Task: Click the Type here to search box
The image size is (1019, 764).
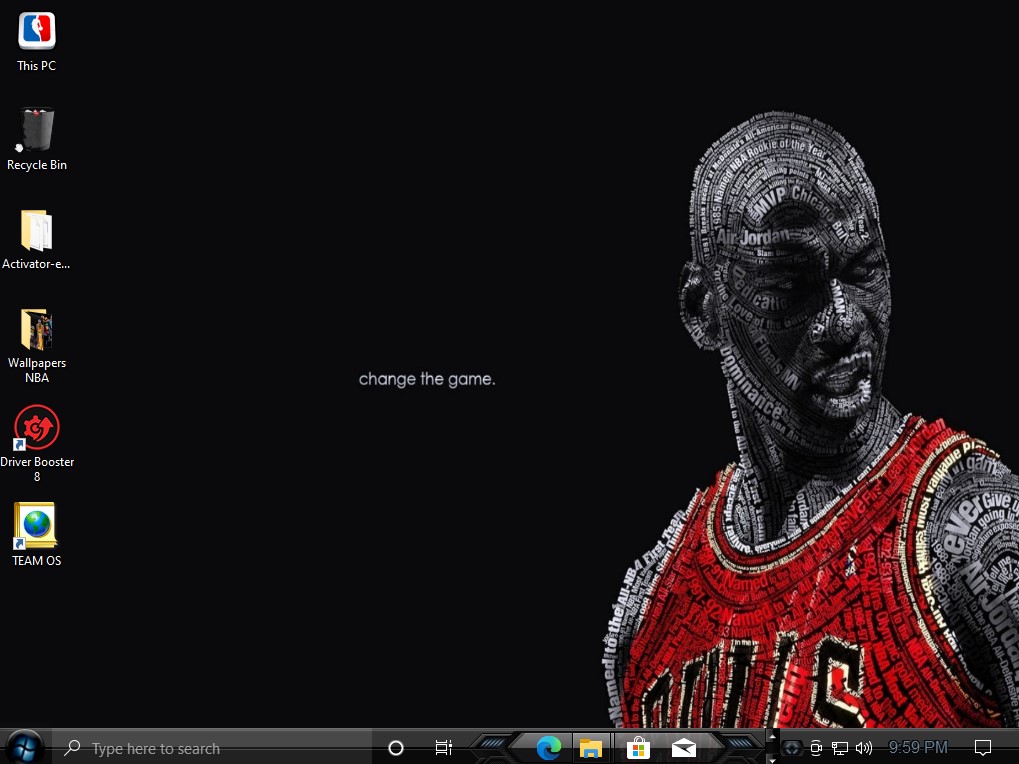Action: click(x=212, y=748)
